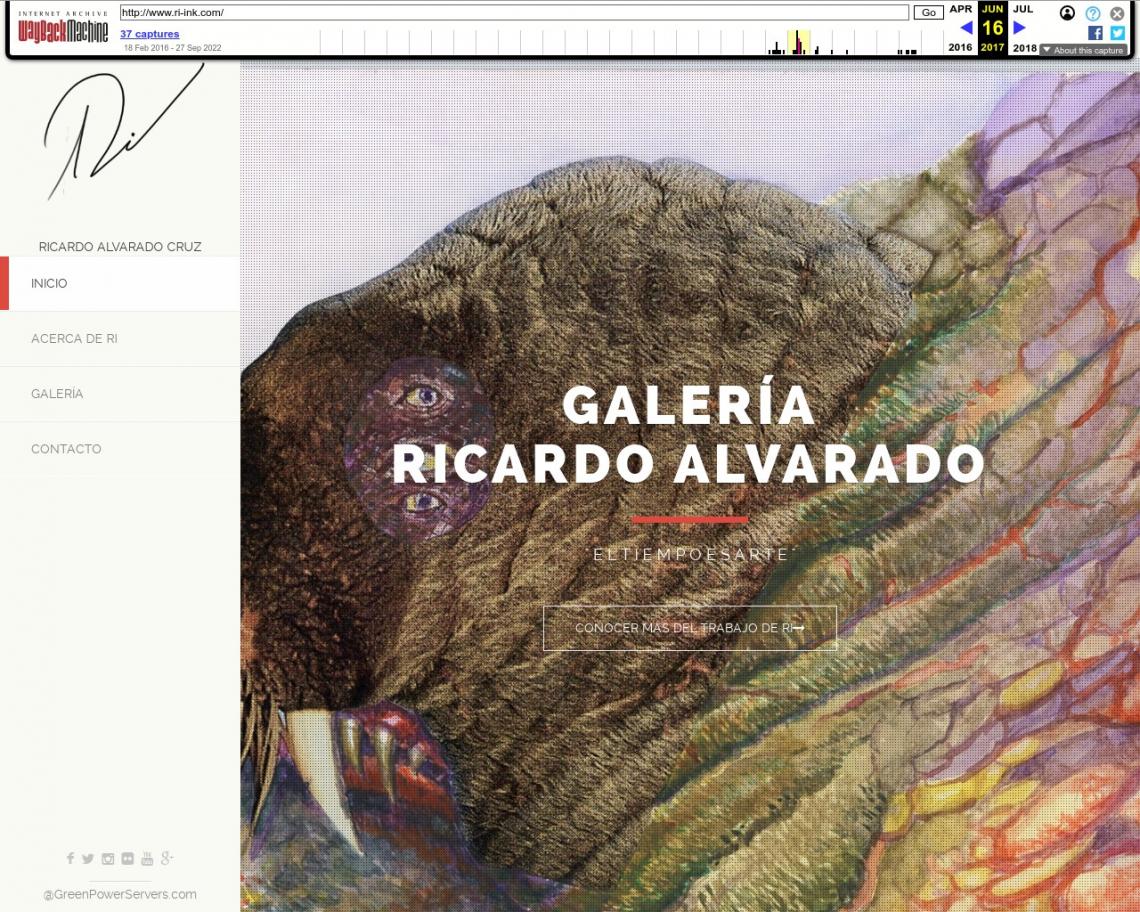This screenshot has width=1140, height=912.
Task: Open the sidebar Google Plus social icon
Action: (167, 859)
